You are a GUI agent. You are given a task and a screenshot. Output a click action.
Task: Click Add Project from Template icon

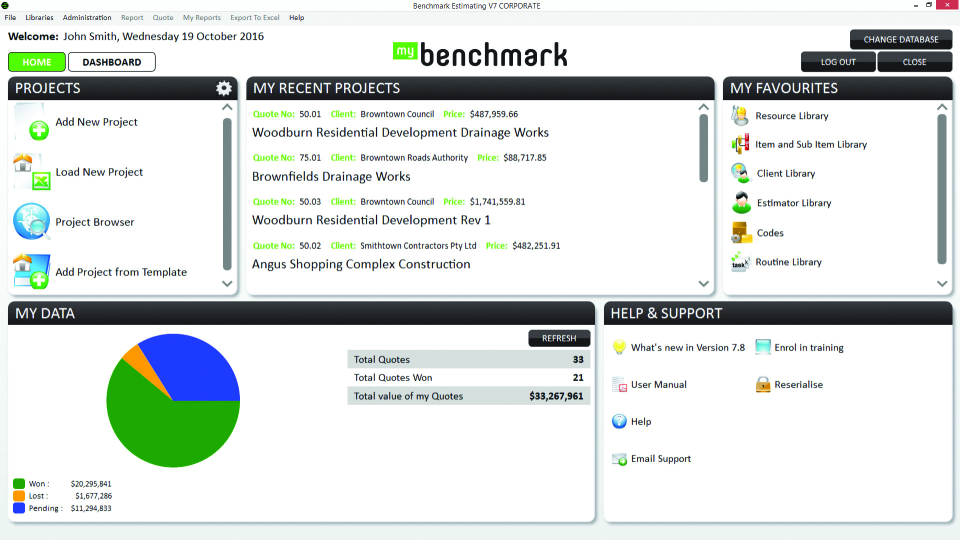[x=32, y=271]
